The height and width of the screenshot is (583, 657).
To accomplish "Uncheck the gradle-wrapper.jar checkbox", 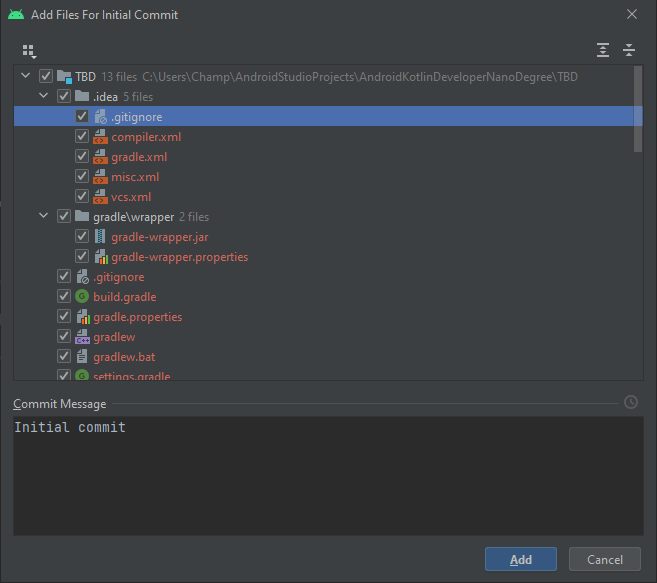I will tap(82, 236).
